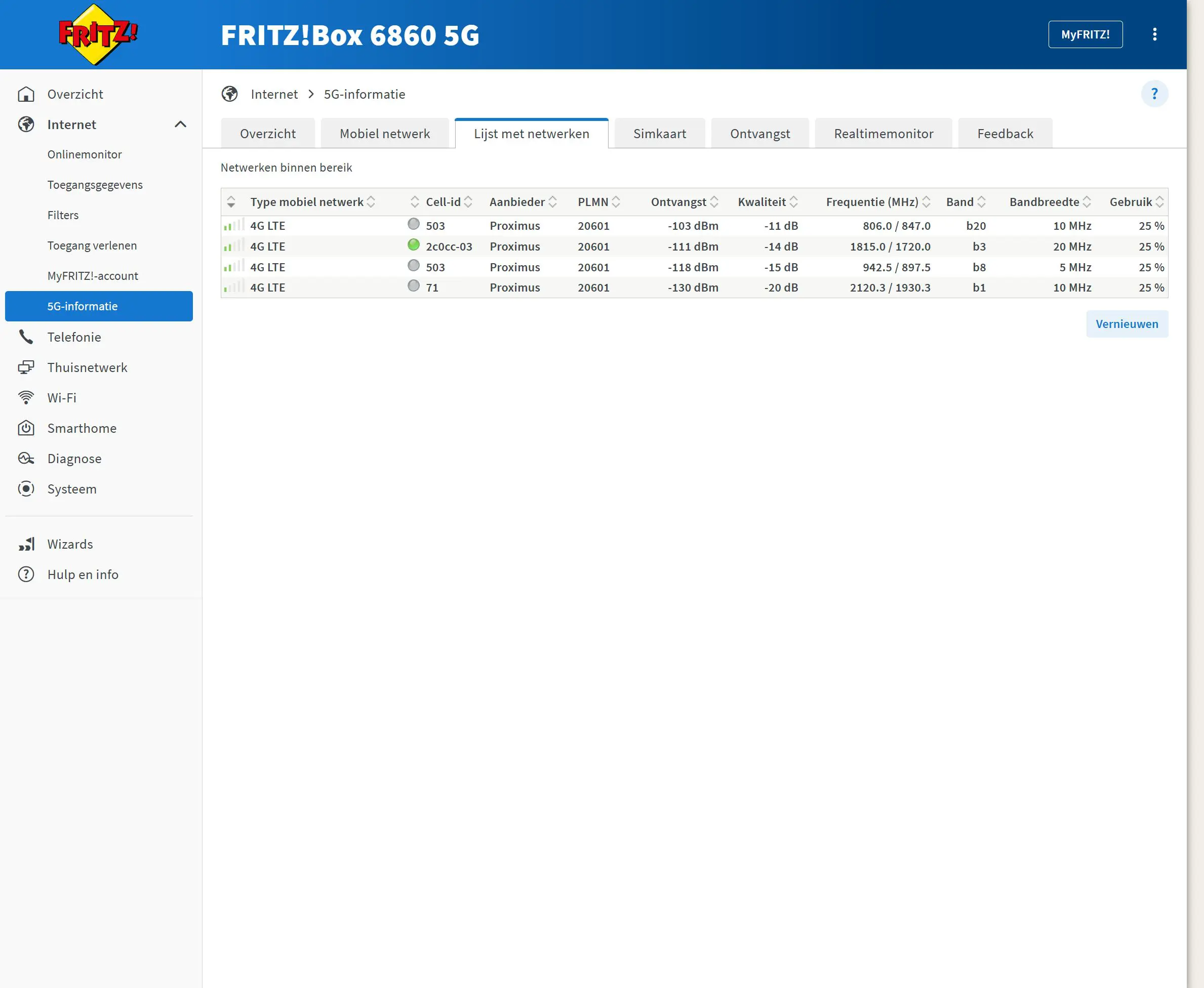Open Systeem using its sidebar icon
The image size is (1204, 988).
click(x=26, y=488)
